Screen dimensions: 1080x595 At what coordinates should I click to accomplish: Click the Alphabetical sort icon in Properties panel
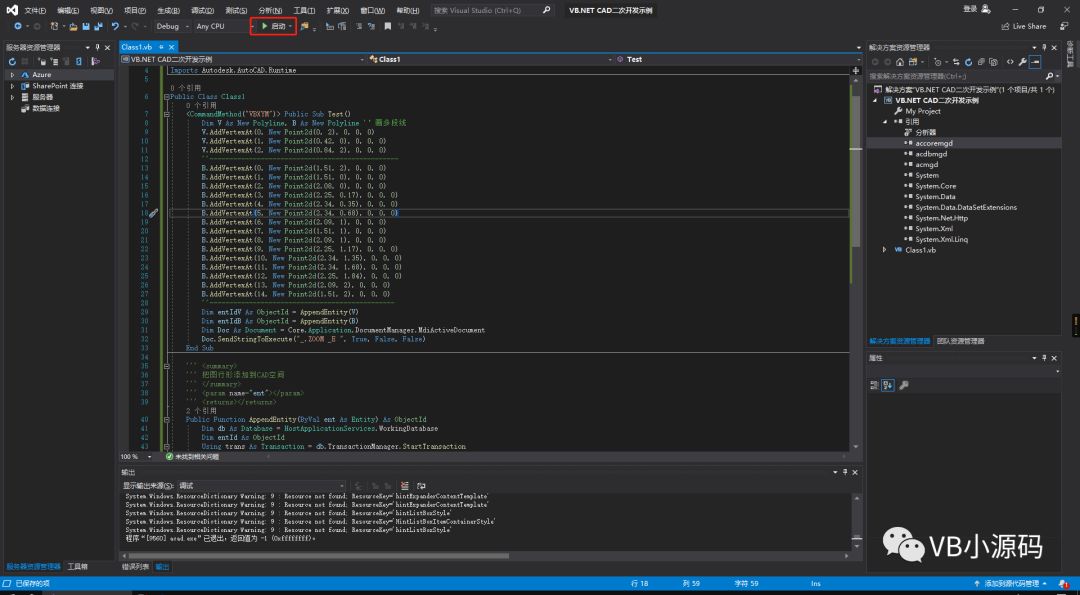tap(888, 385)
